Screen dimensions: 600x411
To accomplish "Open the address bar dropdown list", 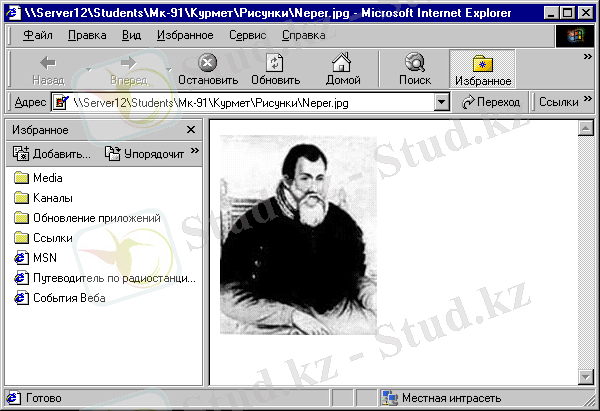I will pos(442,103).
